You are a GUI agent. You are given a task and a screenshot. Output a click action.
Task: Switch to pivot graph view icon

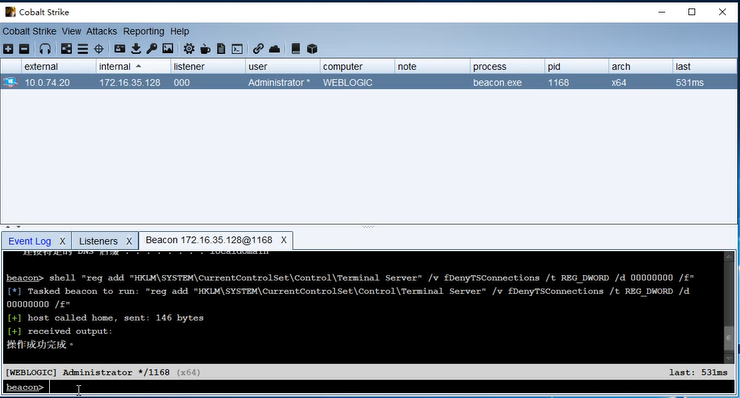[67, 49]
